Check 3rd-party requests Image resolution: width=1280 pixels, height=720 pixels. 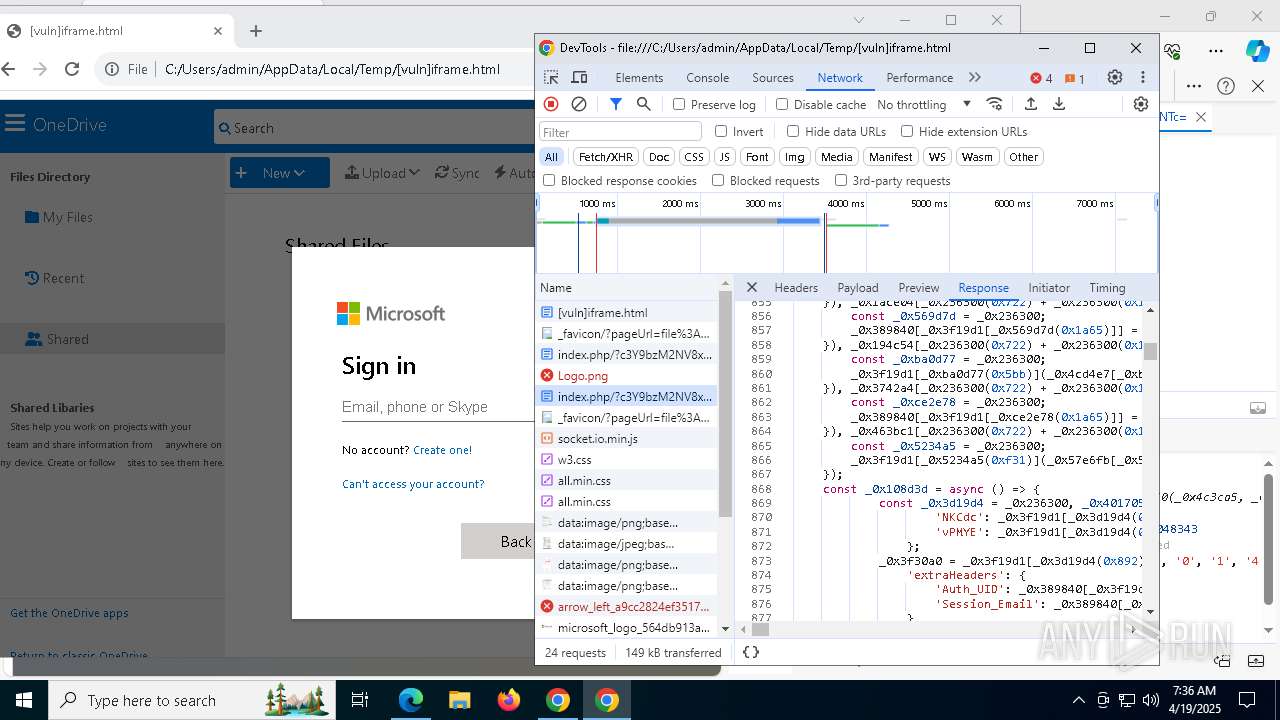pos(841,180)
